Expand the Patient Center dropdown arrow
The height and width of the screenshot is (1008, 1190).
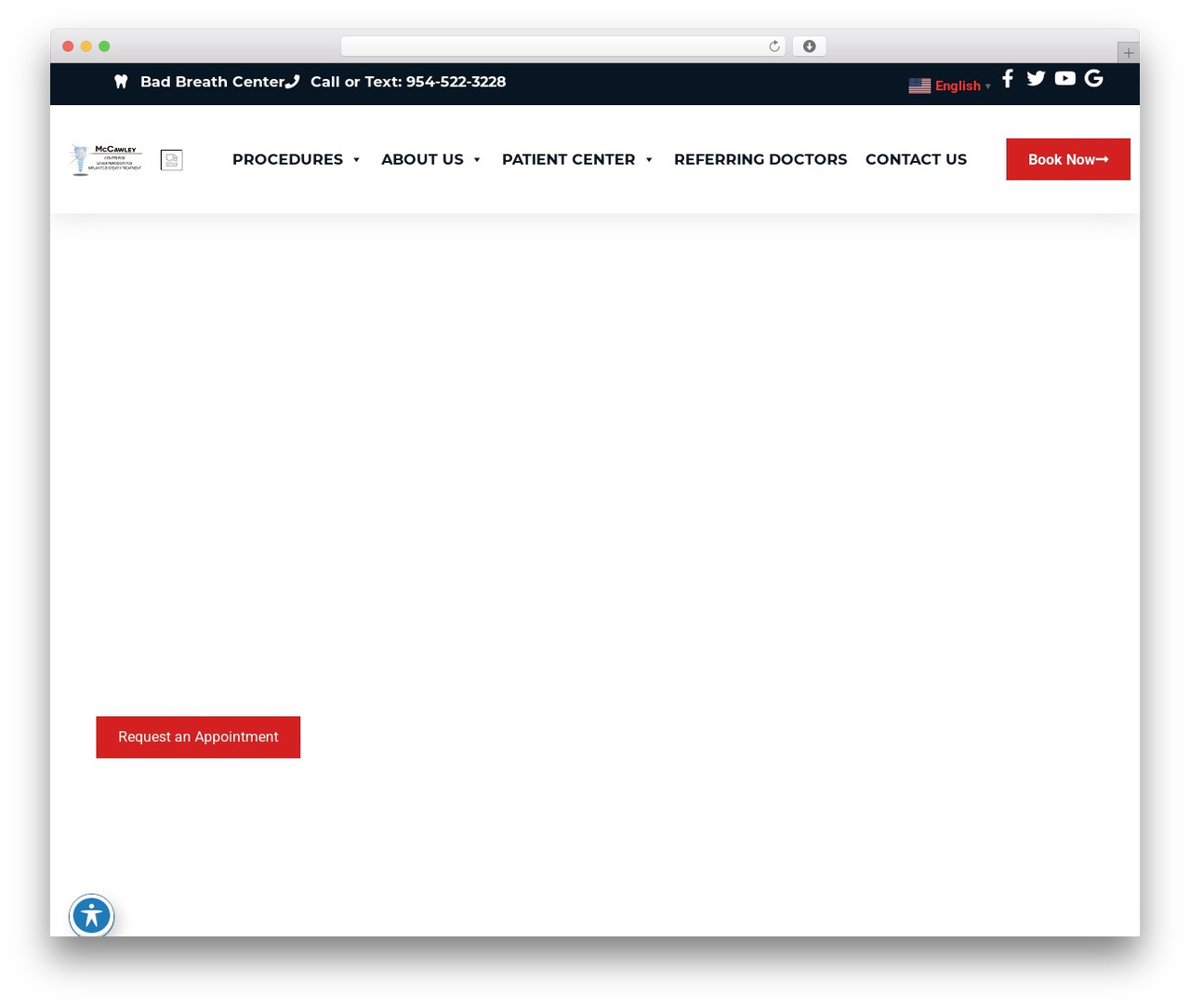click(x=649, y=160)
